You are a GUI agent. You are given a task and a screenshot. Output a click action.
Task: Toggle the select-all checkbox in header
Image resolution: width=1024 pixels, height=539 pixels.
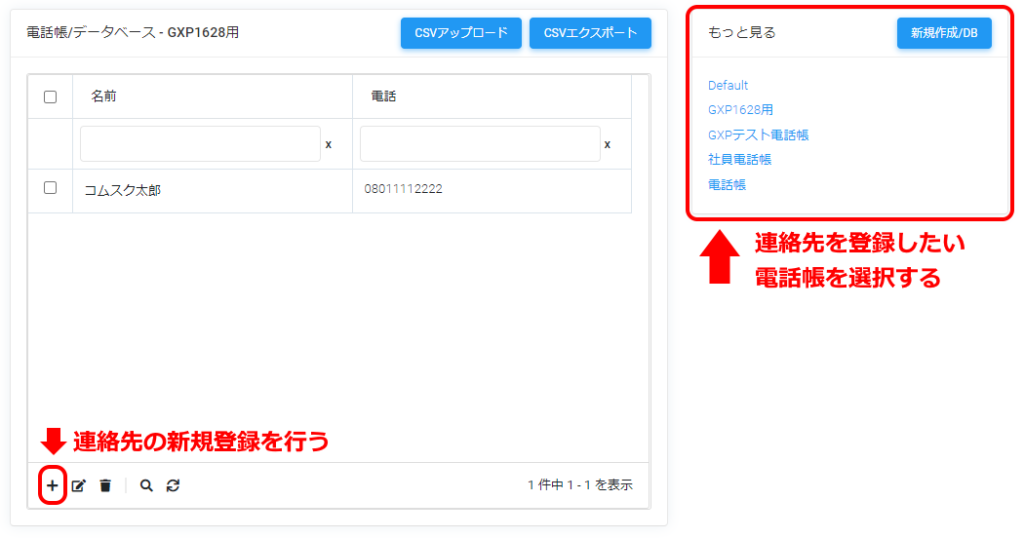click(50, 97)
